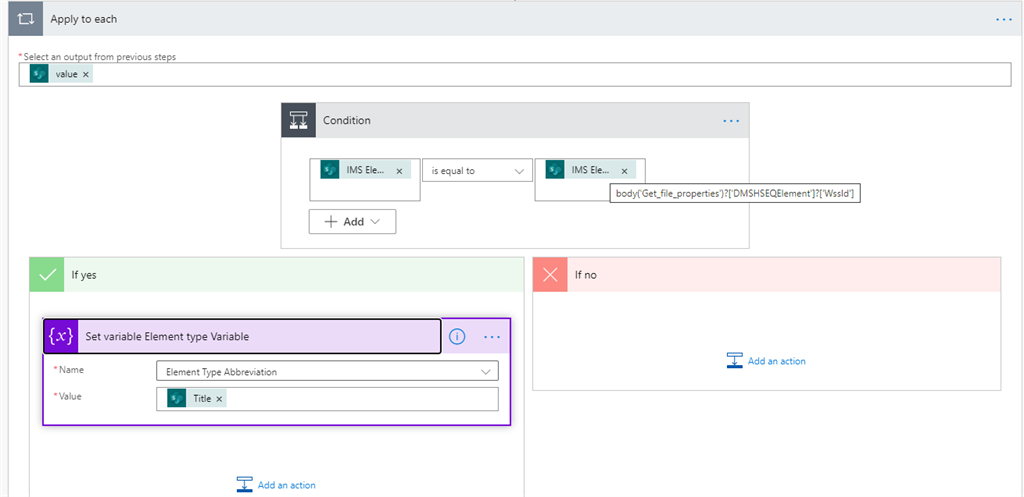Click the If yes checkmark icon
Viewport: 1024px width, 497px height.
tap(47, 275)
